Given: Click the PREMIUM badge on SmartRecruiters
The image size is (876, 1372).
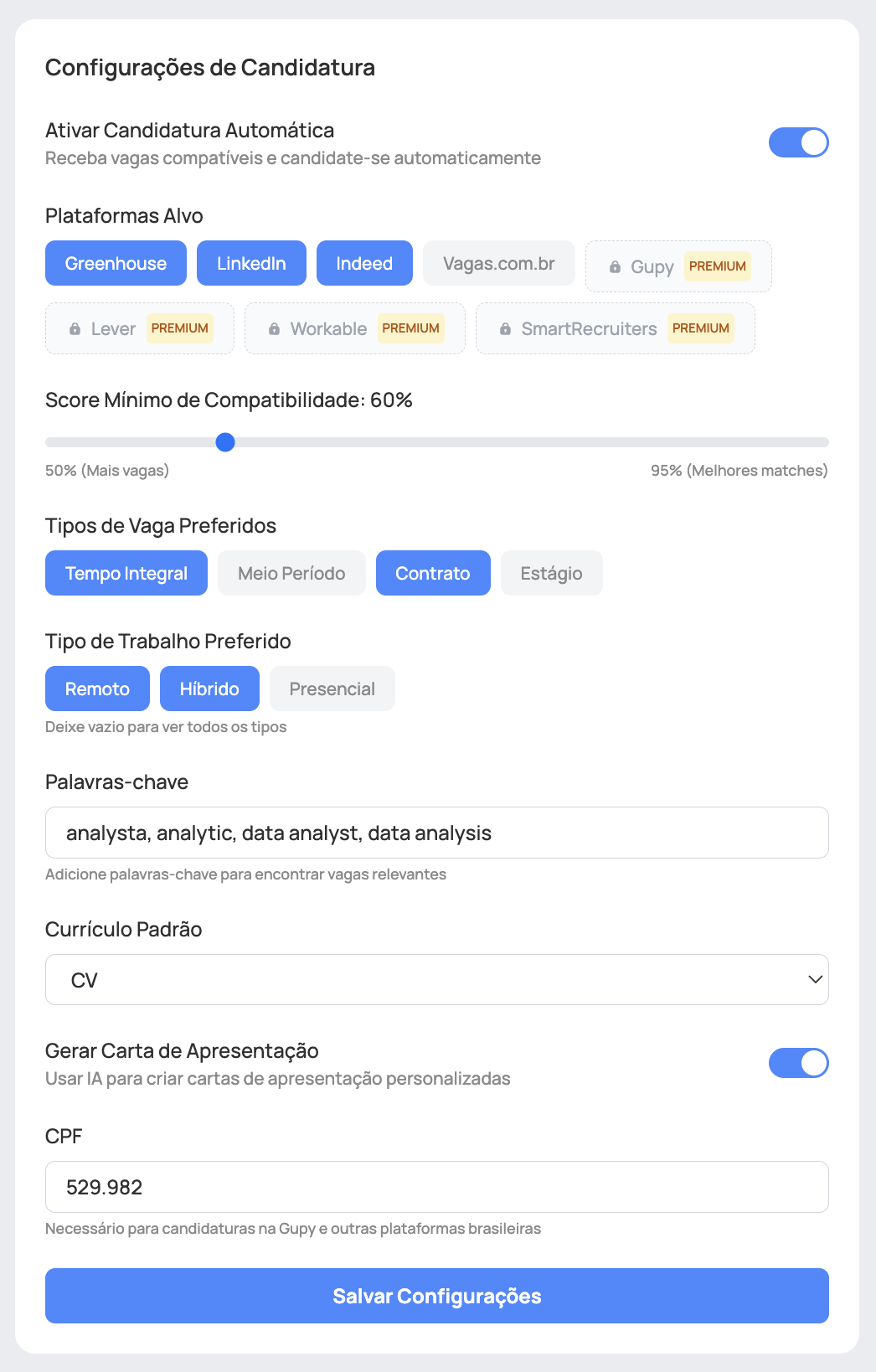Looking at the screenshot, I should [x=701, y=328].
